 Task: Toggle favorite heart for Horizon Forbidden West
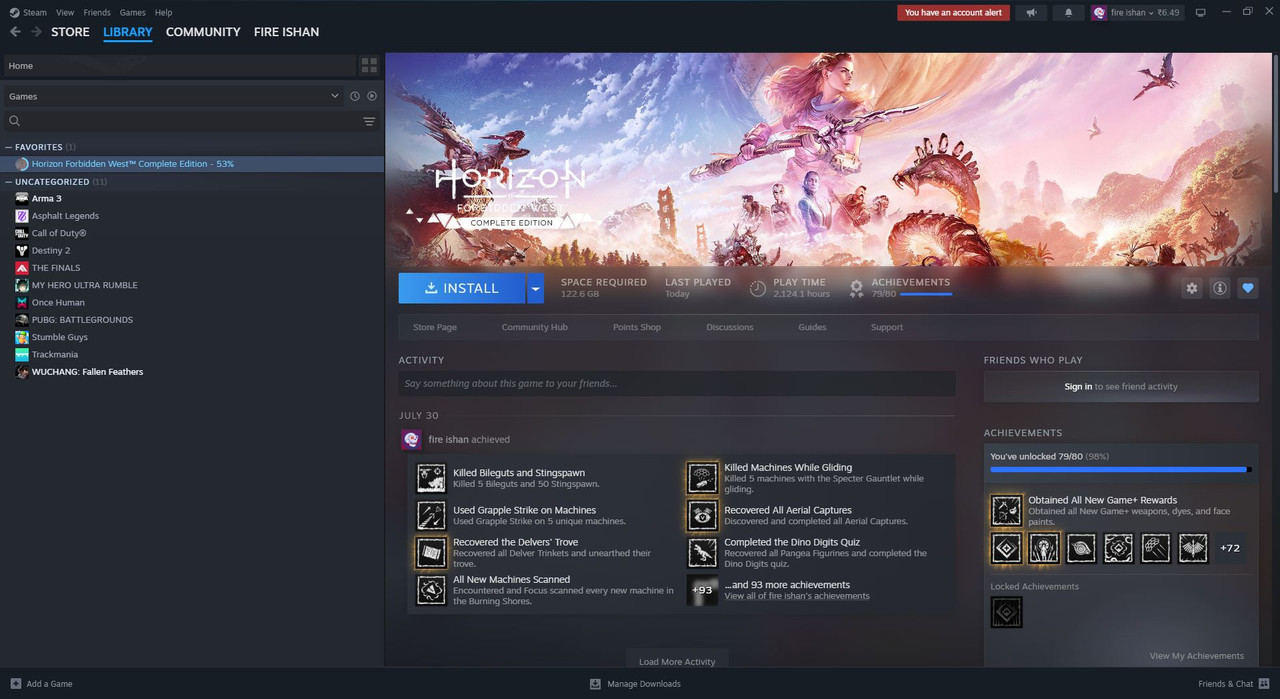pyautogui.click(x=1247, y=288)
